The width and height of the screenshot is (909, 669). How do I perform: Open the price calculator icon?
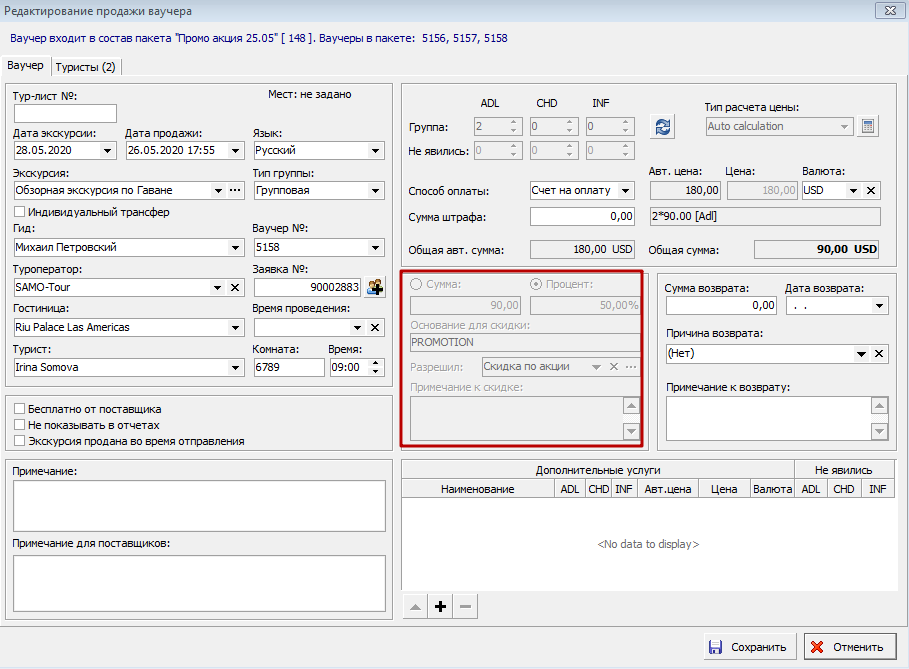[868, 126]
